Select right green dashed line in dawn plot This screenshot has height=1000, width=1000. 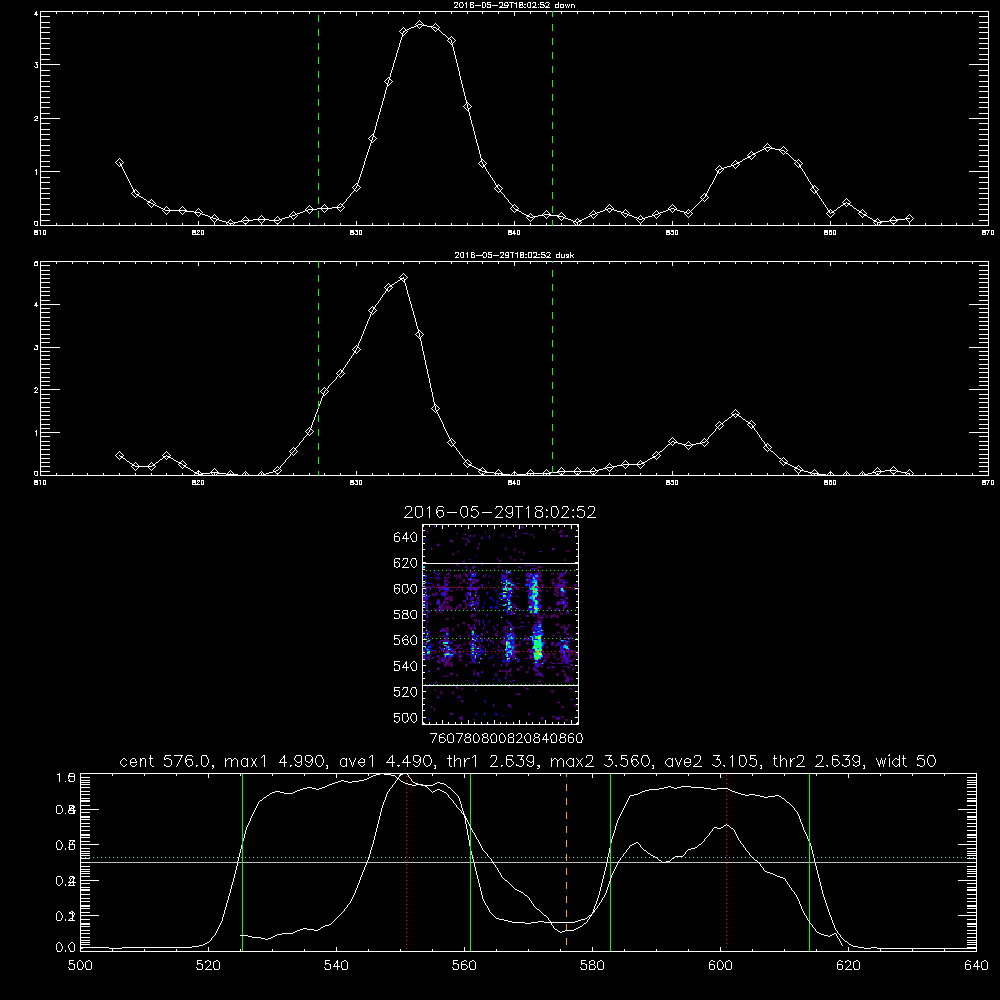point(552,118)
